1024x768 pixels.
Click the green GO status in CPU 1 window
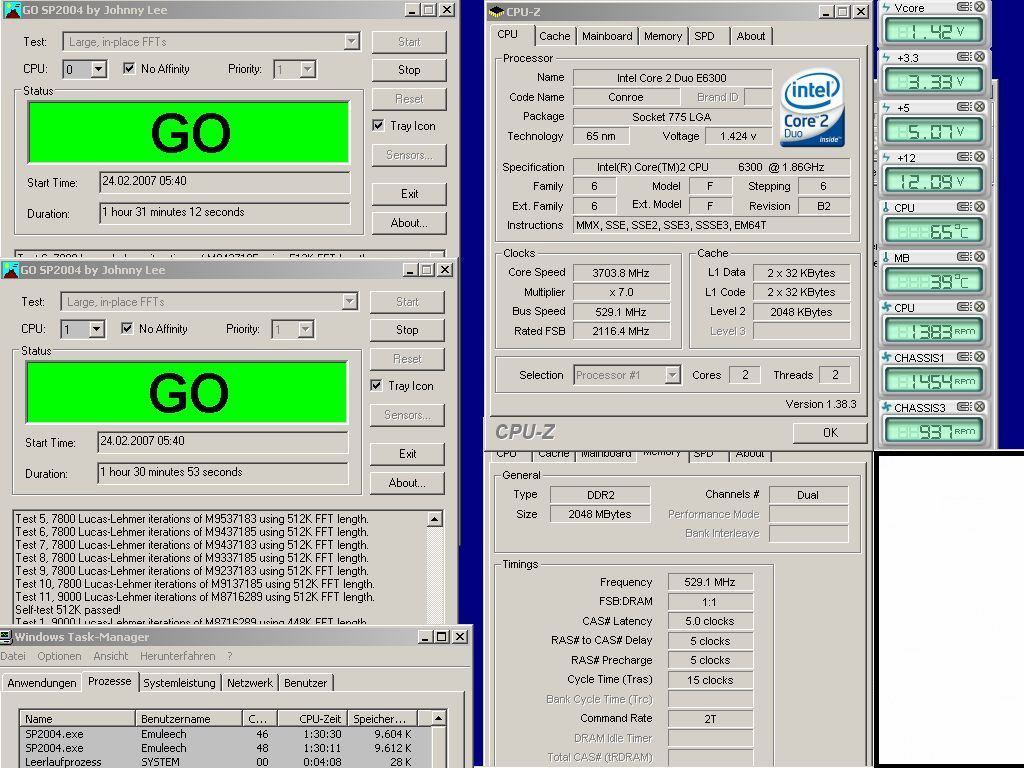point(186,393)
